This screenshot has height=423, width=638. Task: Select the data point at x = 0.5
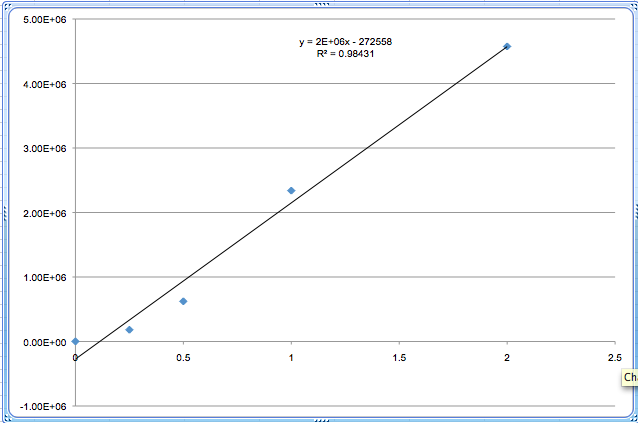[183, 301]
